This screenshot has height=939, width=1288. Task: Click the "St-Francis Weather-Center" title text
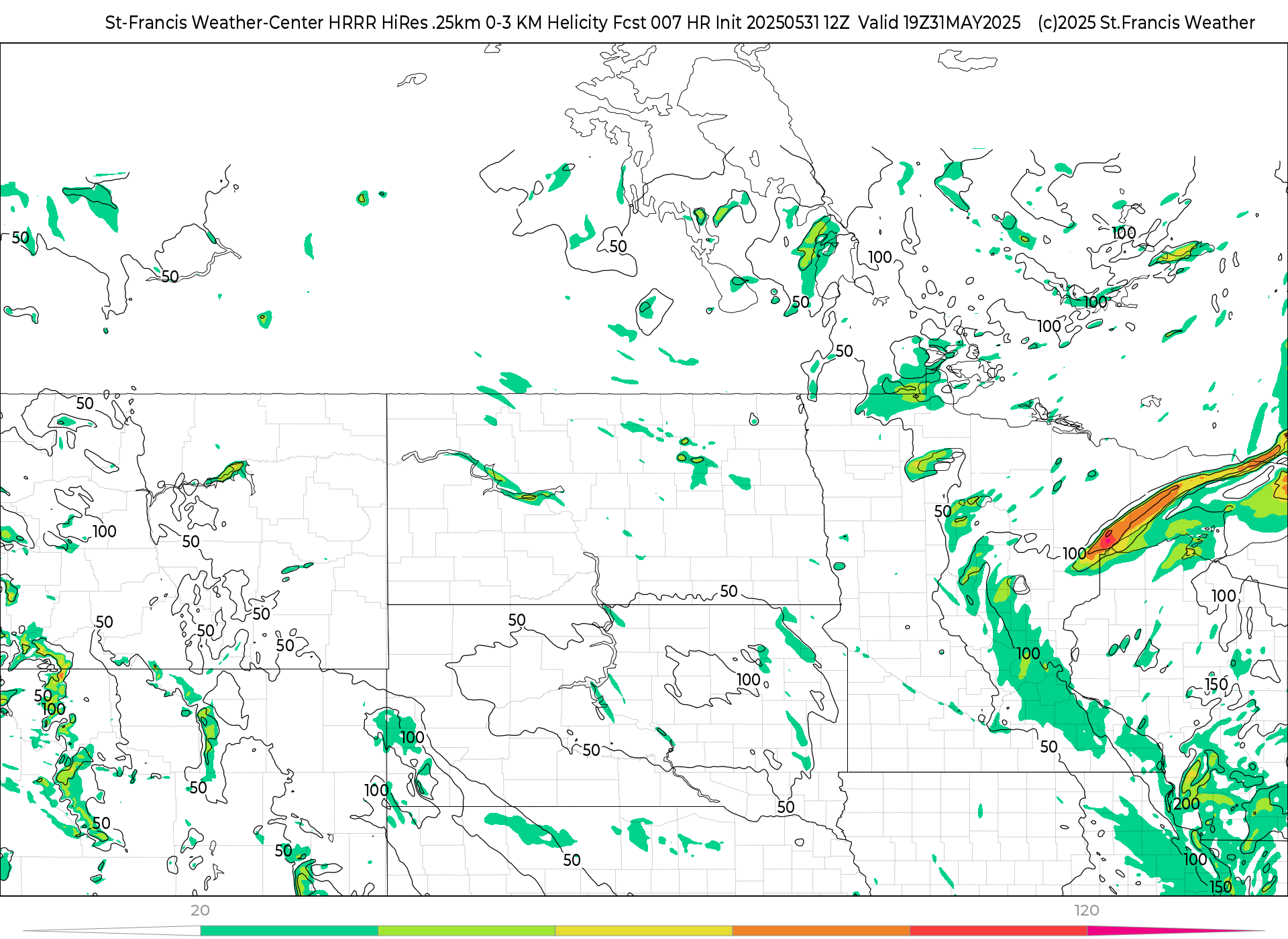(x=214, y=23)
